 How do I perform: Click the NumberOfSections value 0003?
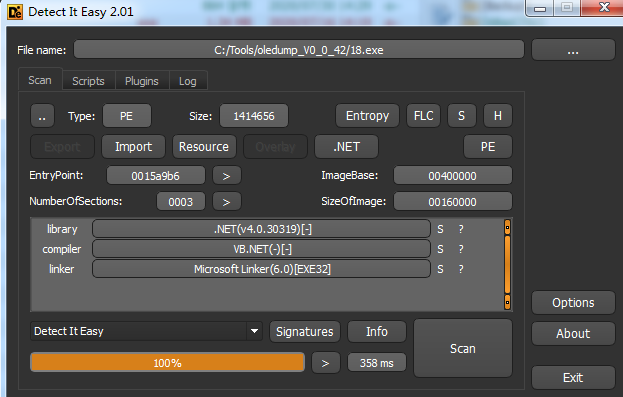point(181,201)
